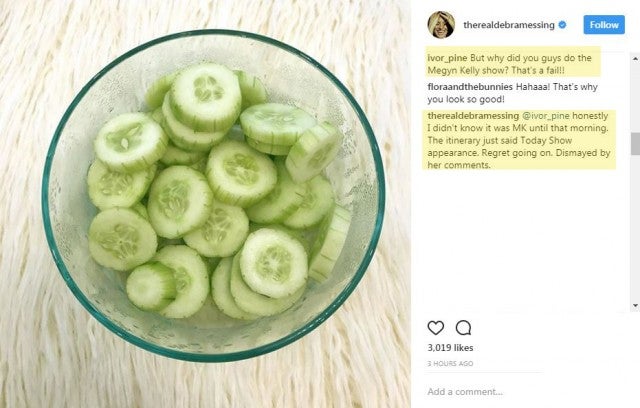Click the comments scrollbar thumb
The height and width of the screenshot is (408, 640).
coord(634,142)
